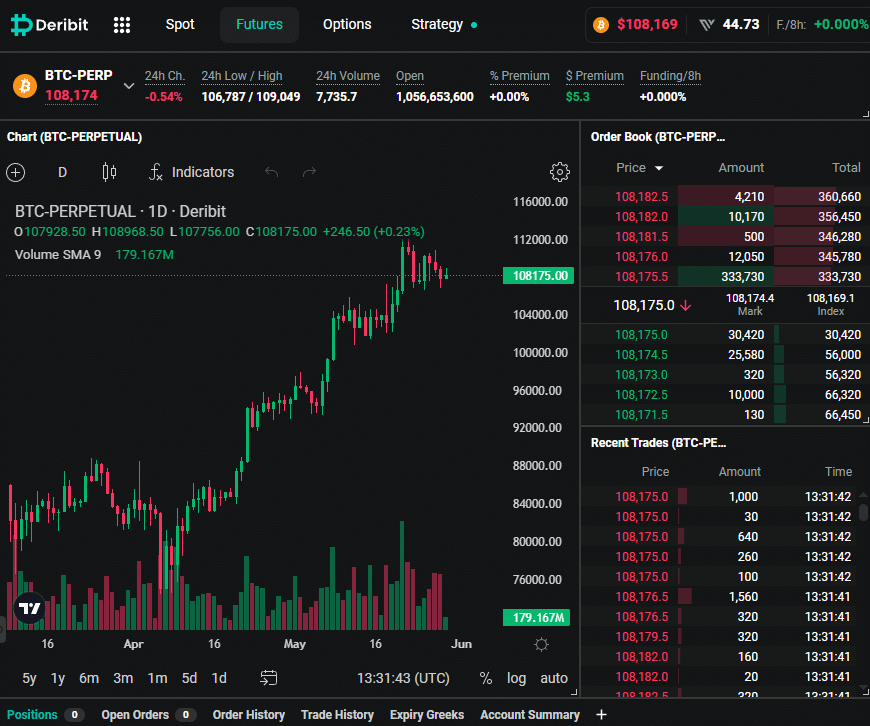This screenshot has height=726, width=870.
Task: Click the BTC-PERP Bitcoin coin icon
Action: pyautogui.click(x=25, y=86)
